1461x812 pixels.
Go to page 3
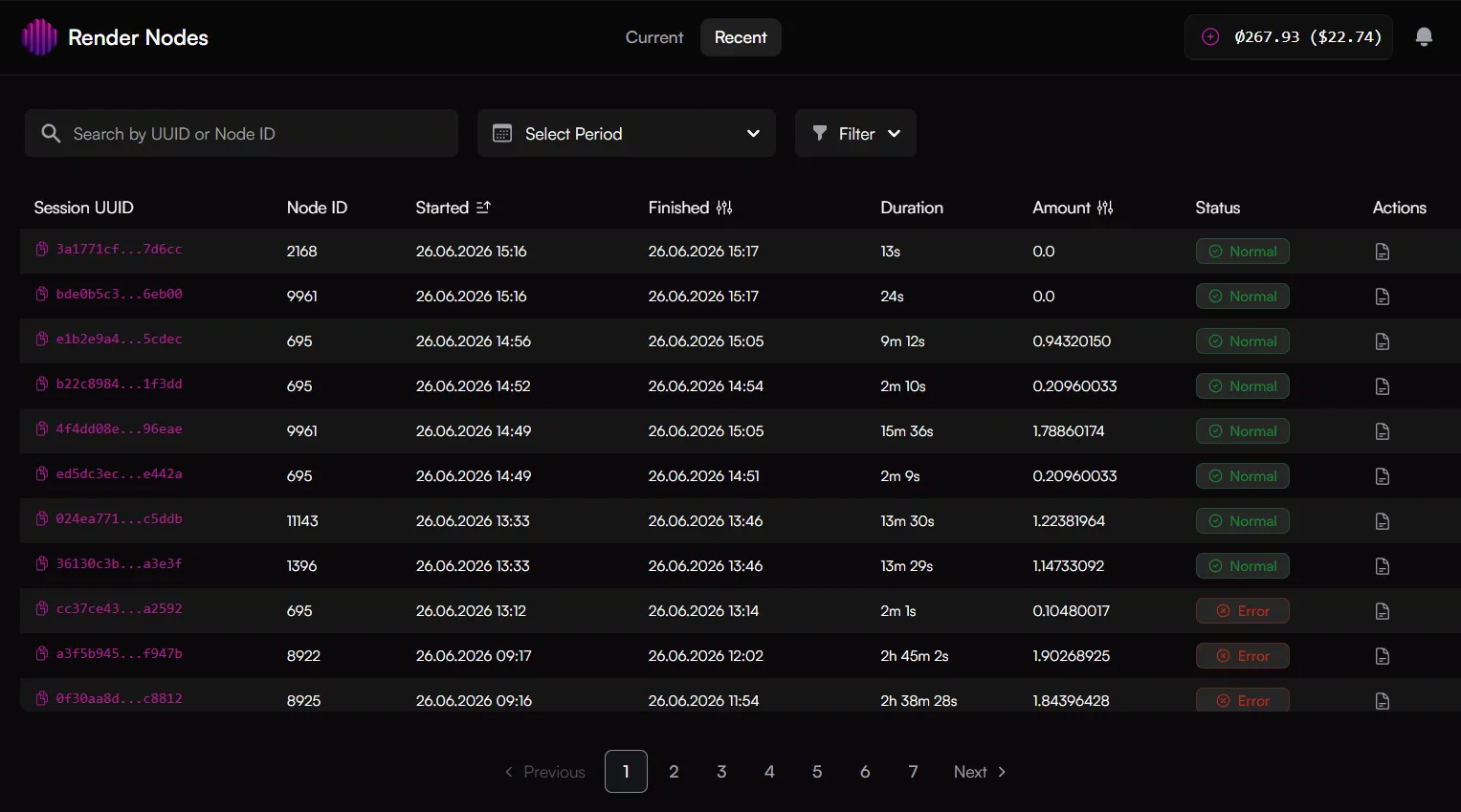pos(721,772)
